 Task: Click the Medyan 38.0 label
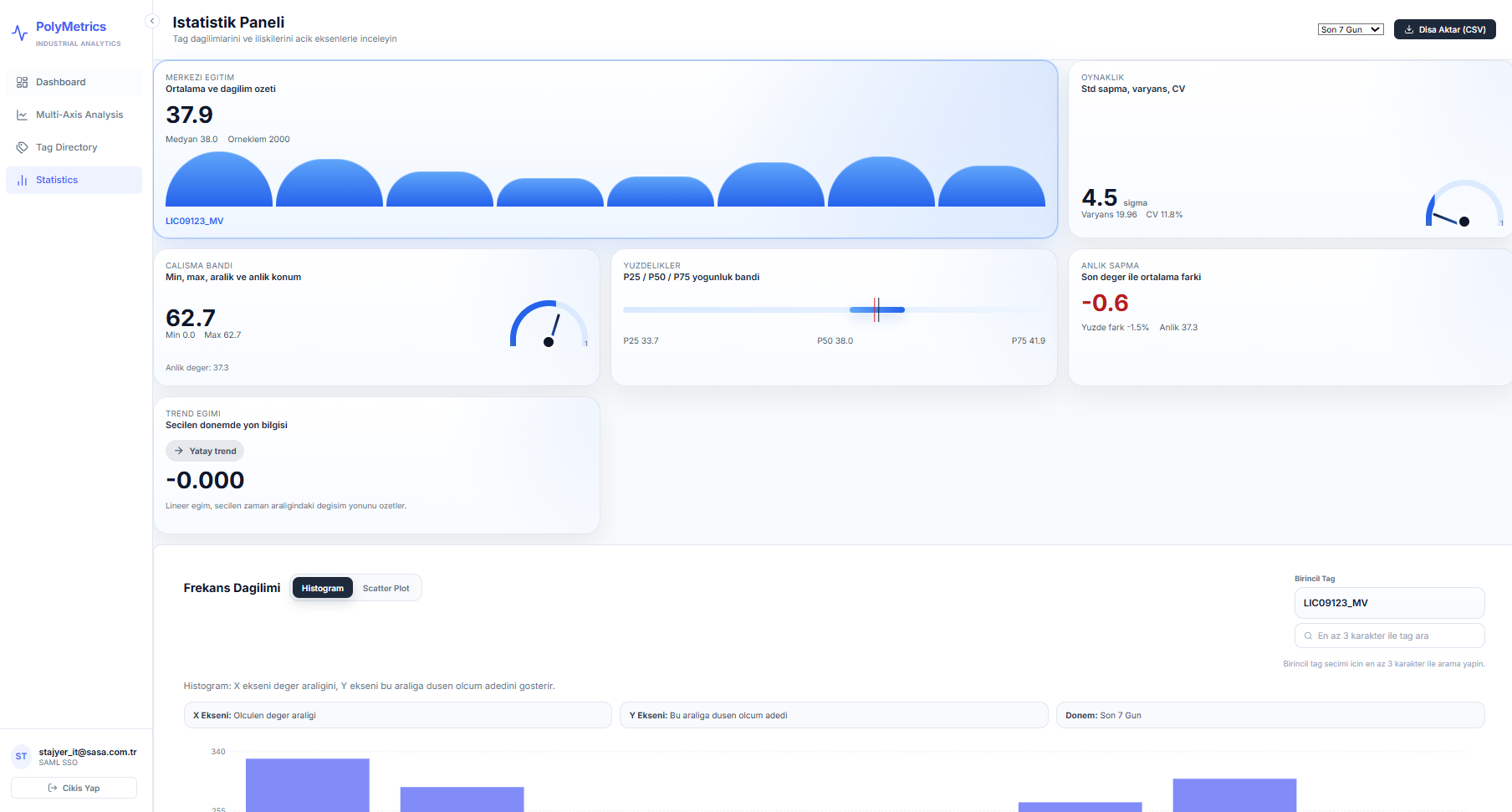(x=192, y=140)
